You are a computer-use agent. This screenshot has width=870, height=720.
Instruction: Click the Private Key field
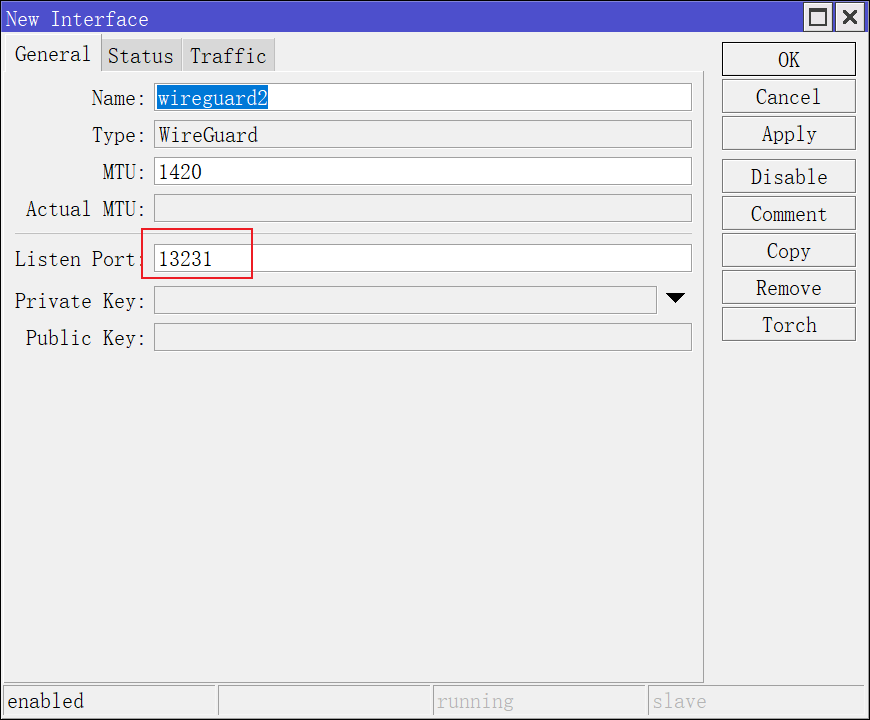click(x=404, y=300)
